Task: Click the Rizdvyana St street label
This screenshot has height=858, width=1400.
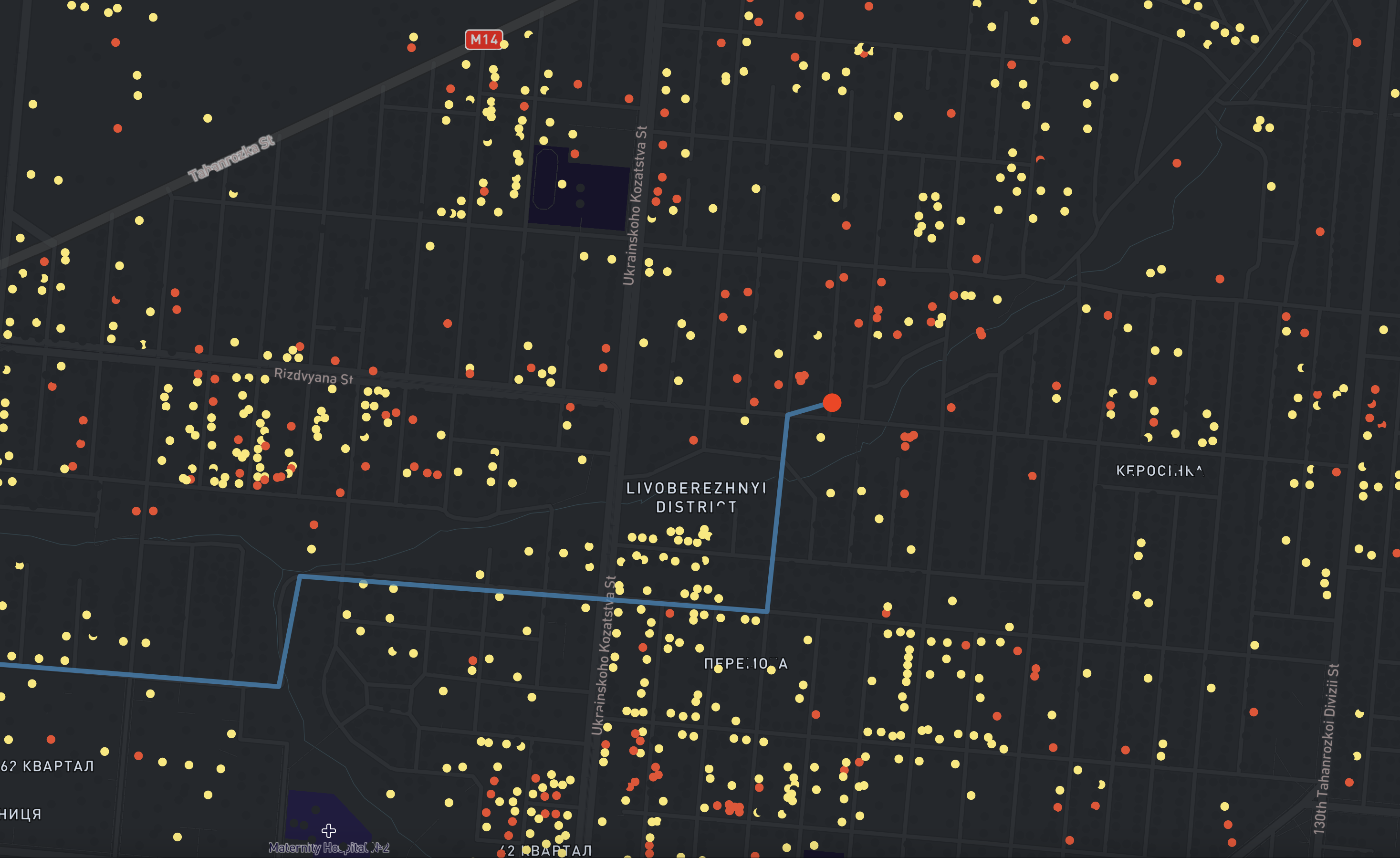Action: (x=313, y=376)
